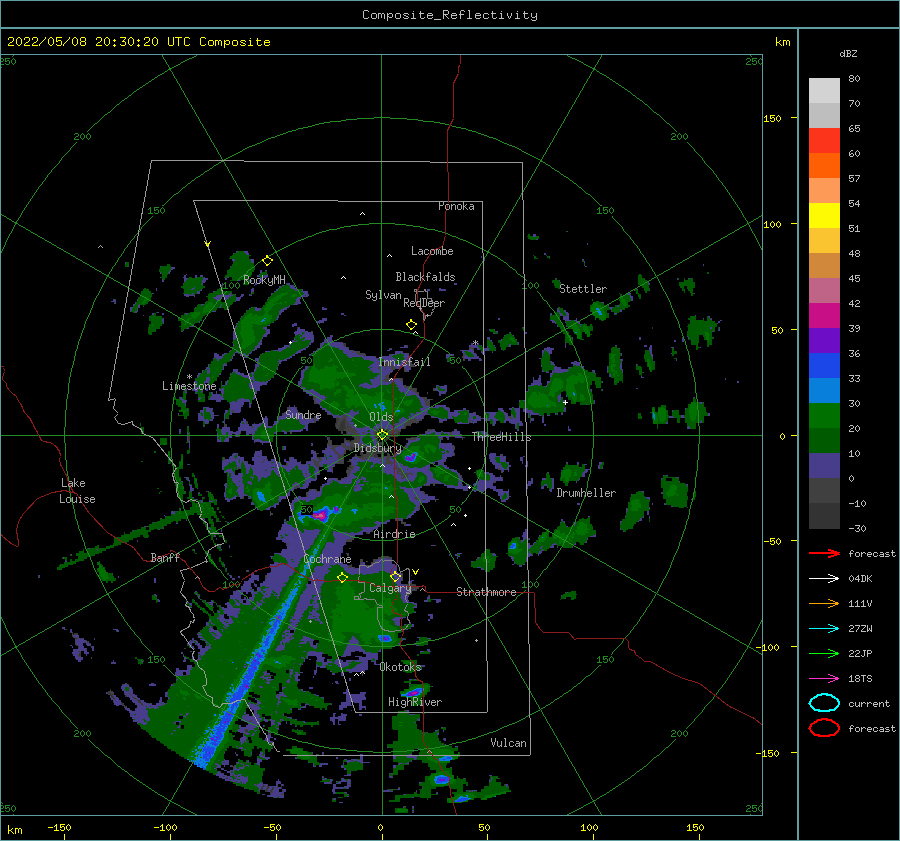Click the Limestone label

[x=189, y=386]
